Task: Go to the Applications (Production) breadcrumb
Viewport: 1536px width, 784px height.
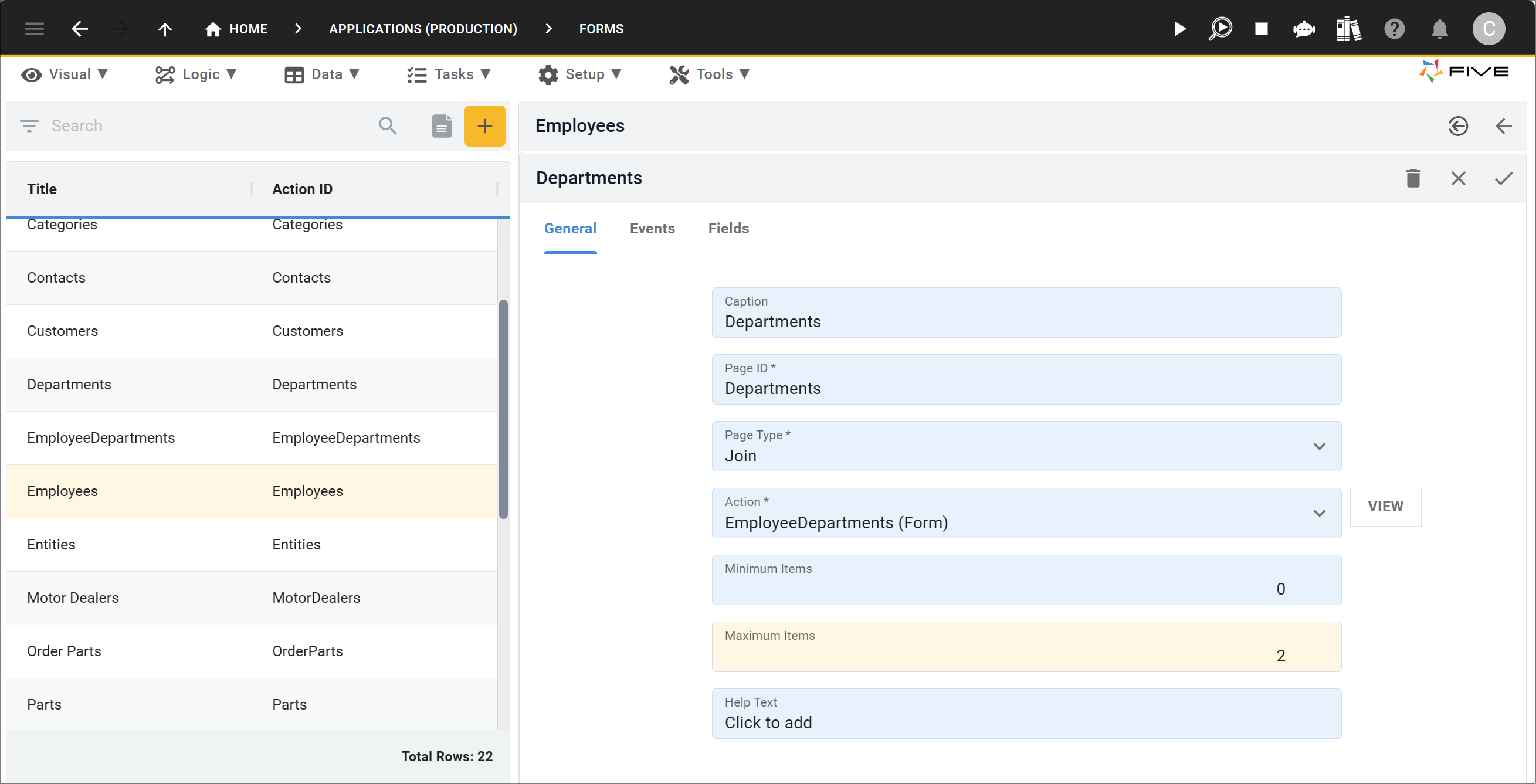Action: (x=423, y=29)
